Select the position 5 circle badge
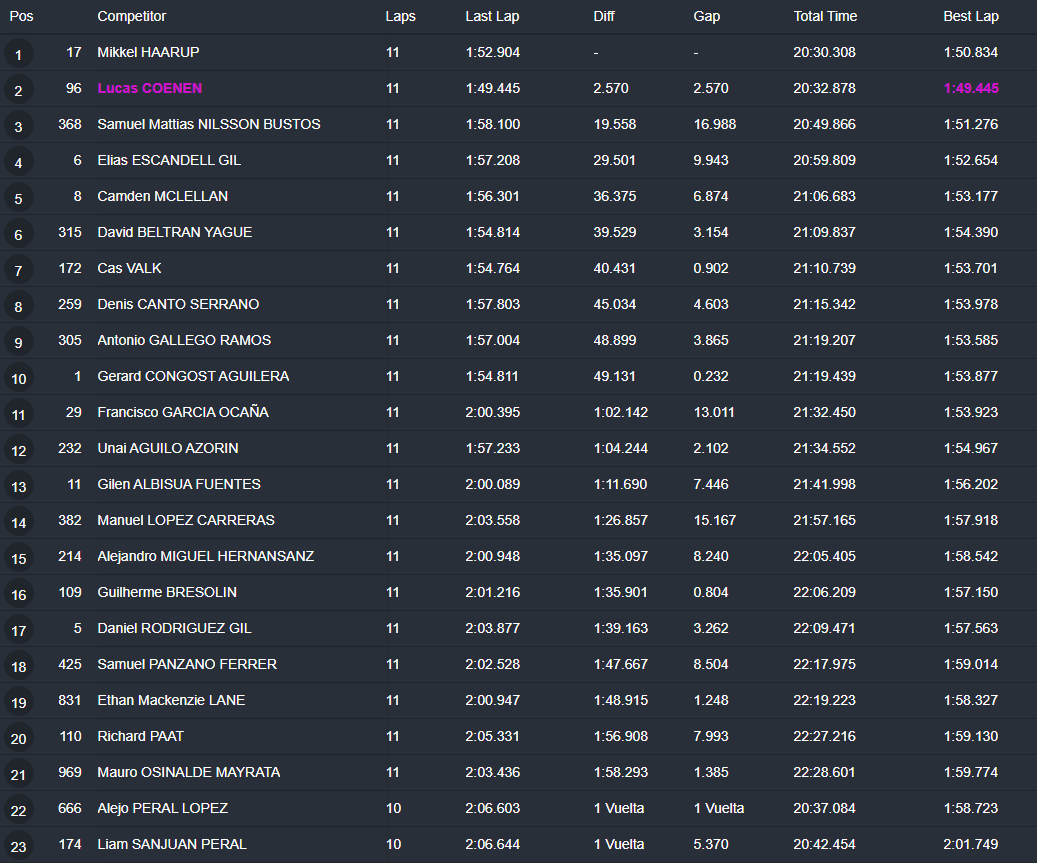This screenshot has width=1037, height=863. pyautogui.click(x=18, y=198)
